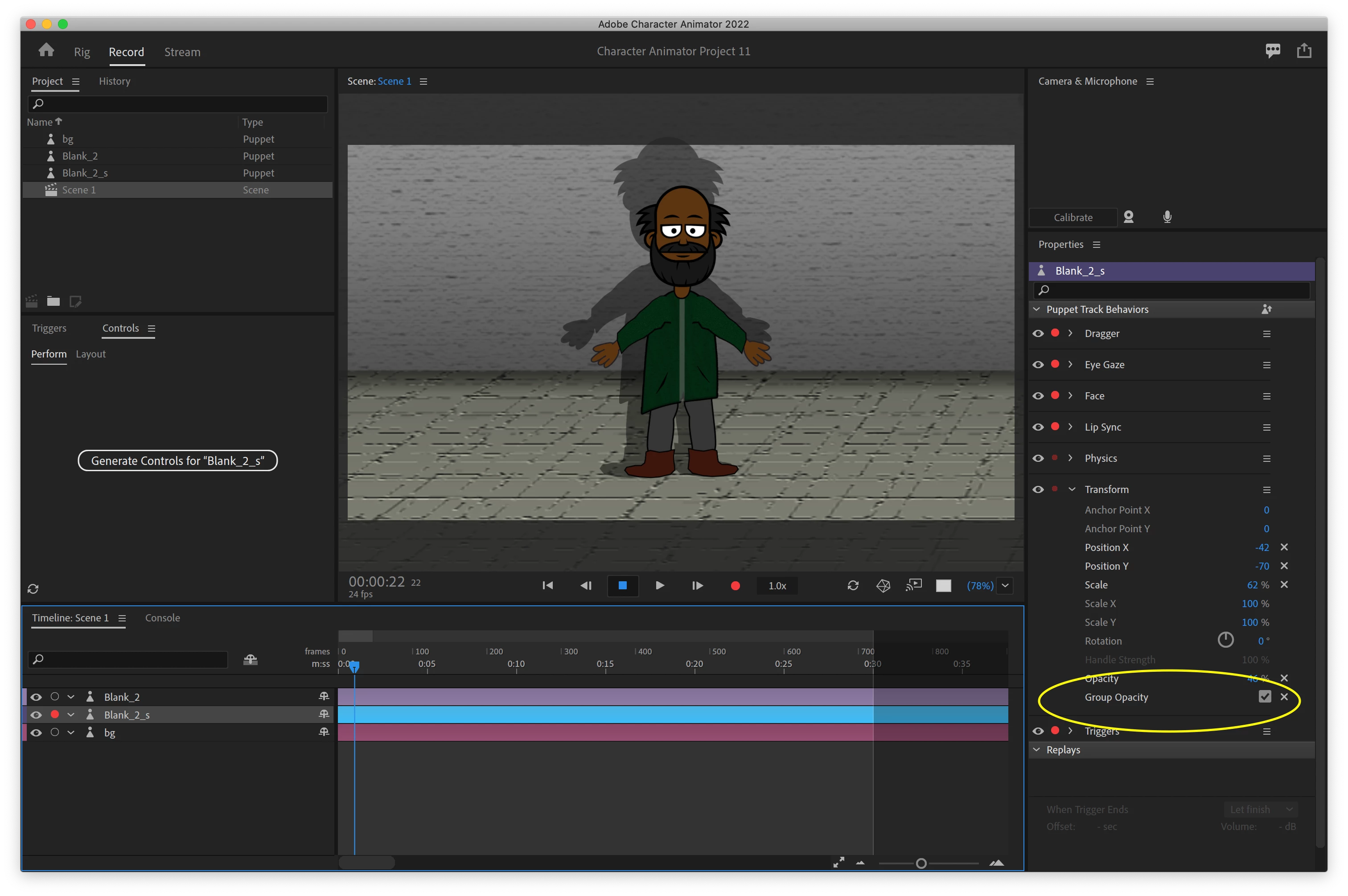
Task: Open the zoom percentage dropdown
Action: click(1005, 586)
